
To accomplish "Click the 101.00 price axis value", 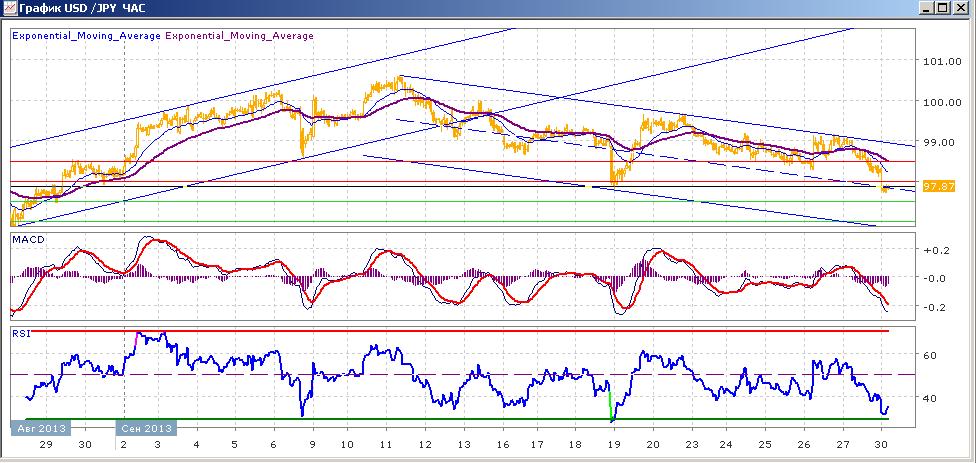I will pos(941,61).
